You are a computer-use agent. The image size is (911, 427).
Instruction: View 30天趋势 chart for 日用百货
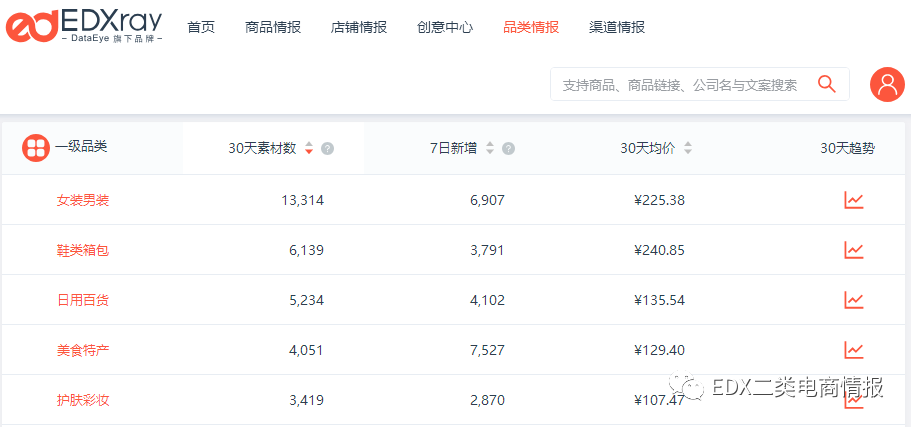point(853,300)
